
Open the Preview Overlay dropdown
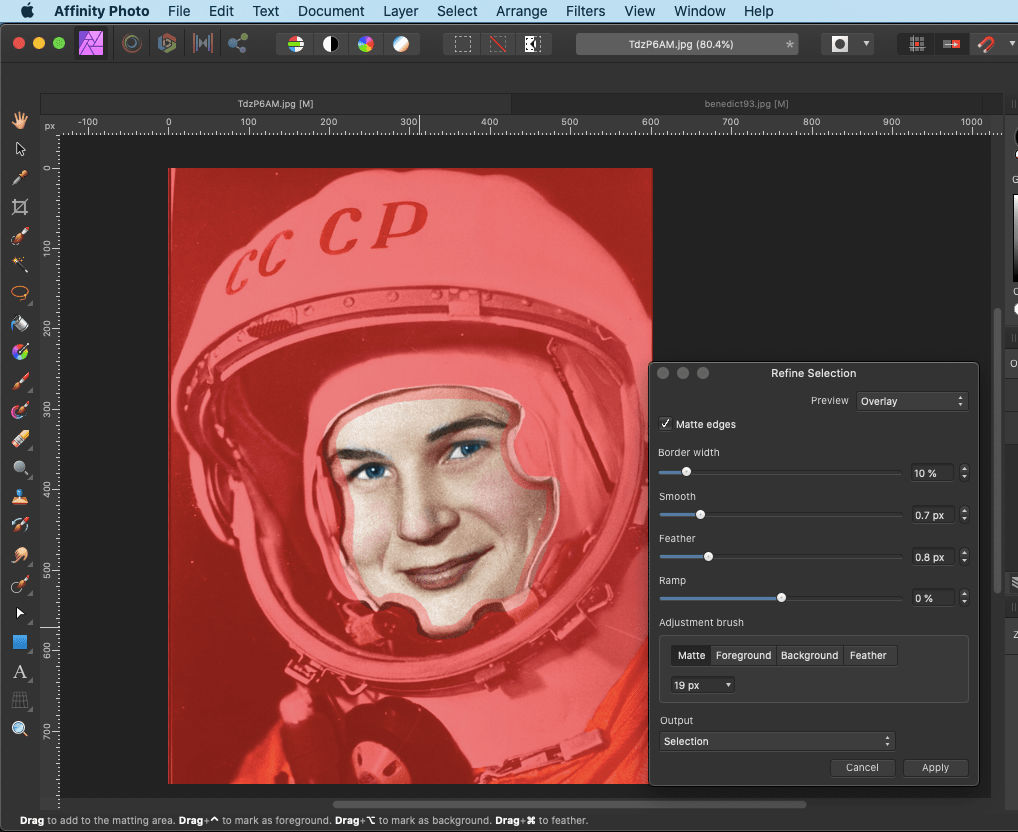(x=912, y=401)
